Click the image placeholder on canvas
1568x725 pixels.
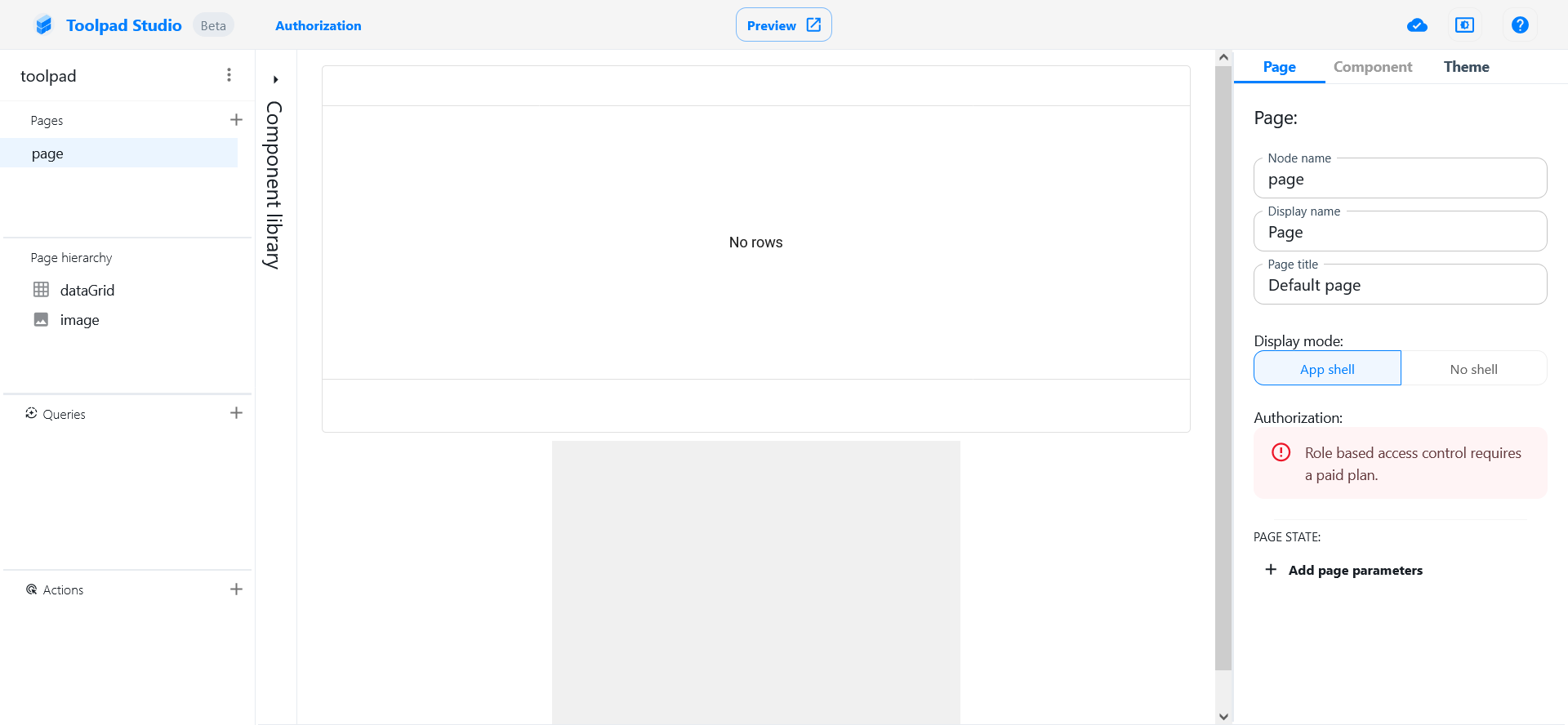coord(755,582)
